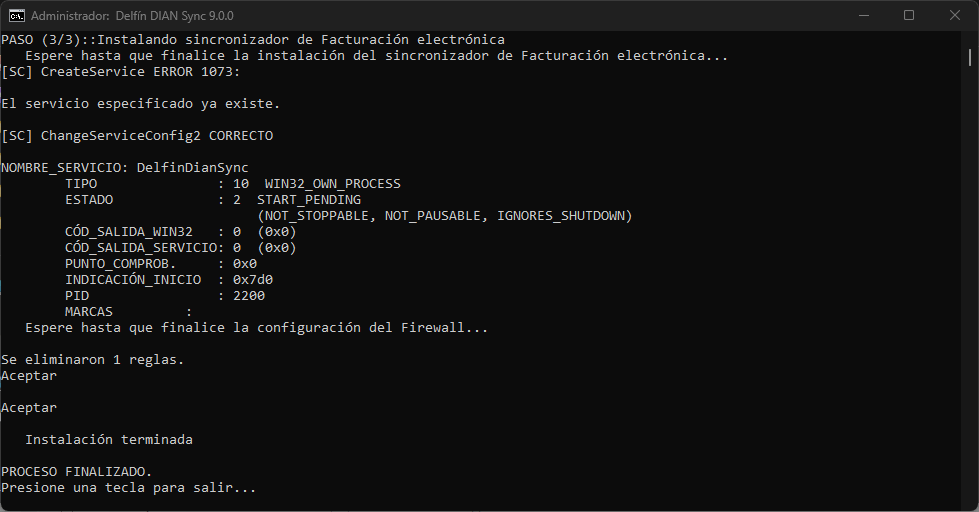Click 'Se eliminaron 1 reglas' line

[x=92, y=359]
